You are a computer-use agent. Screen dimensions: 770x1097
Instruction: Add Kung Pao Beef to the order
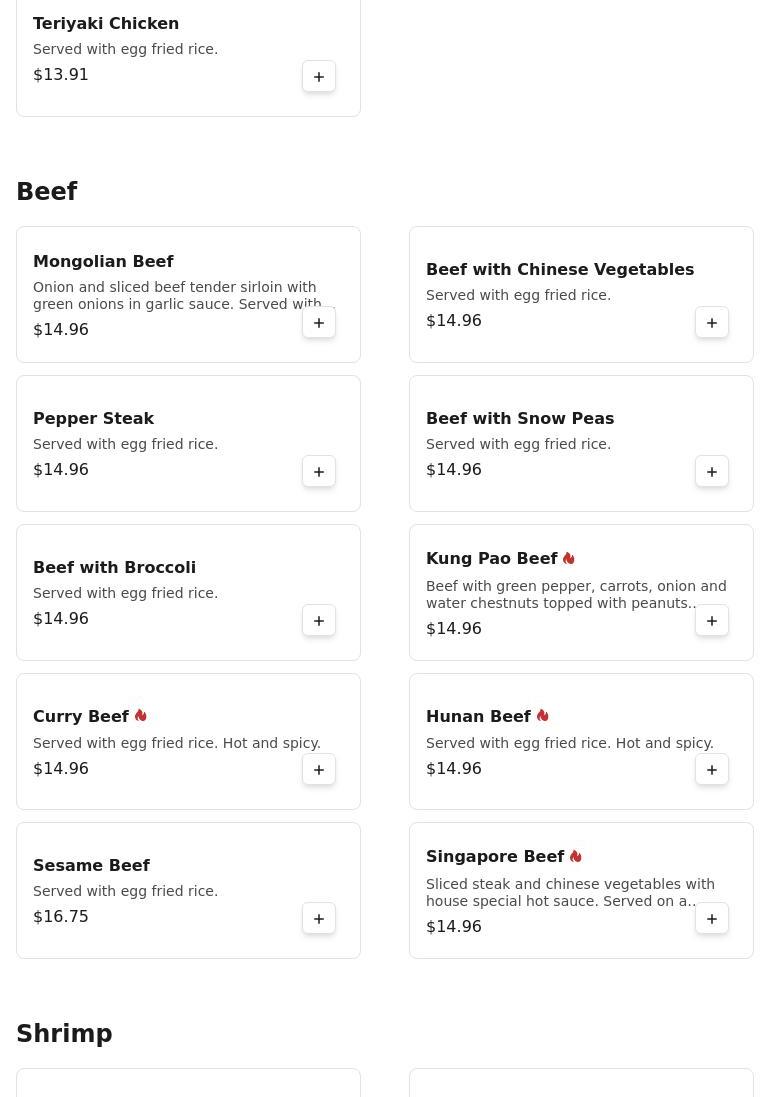(712, 621)
